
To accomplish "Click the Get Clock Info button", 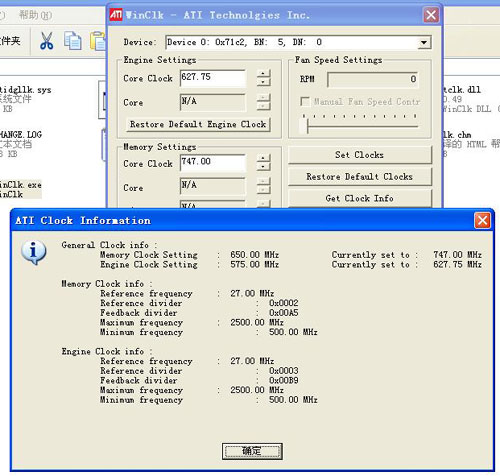I will pos(360,199).
